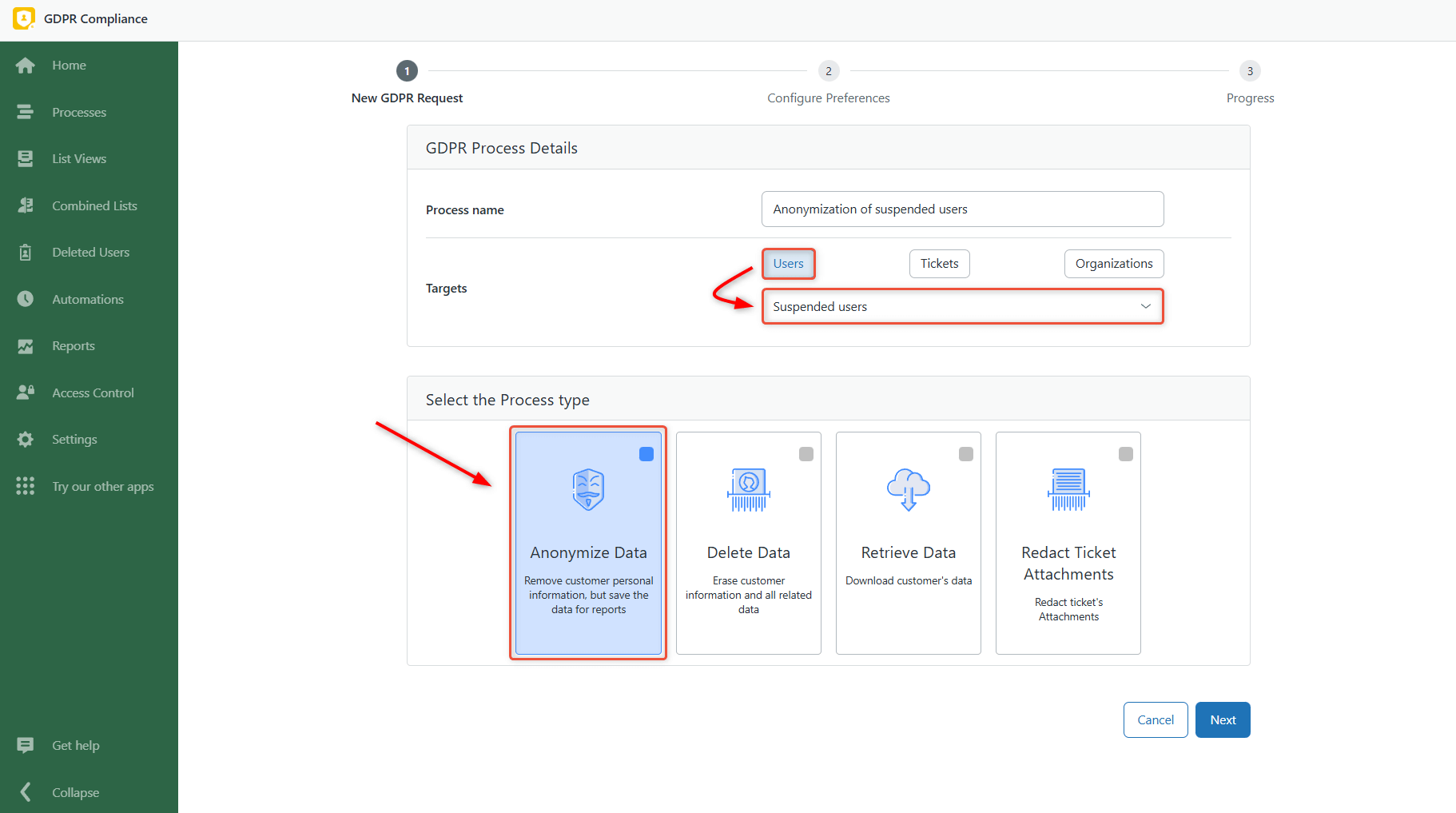Check the Delete Data checkbox
Viewport: 1456px width, 813px height.
click(806, 454)
